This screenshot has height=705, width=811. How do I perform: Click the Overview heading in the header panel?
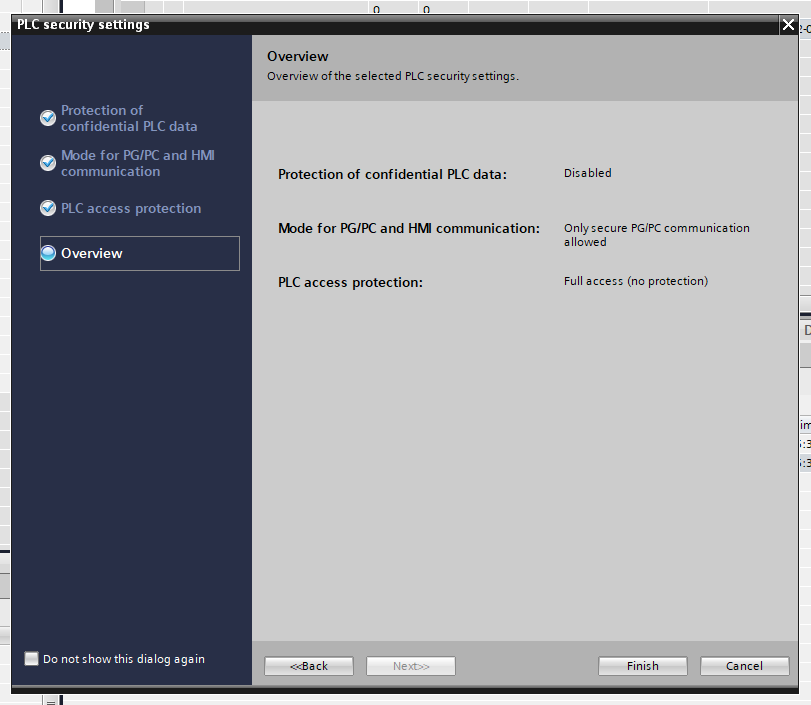click(x=297, y=57)
